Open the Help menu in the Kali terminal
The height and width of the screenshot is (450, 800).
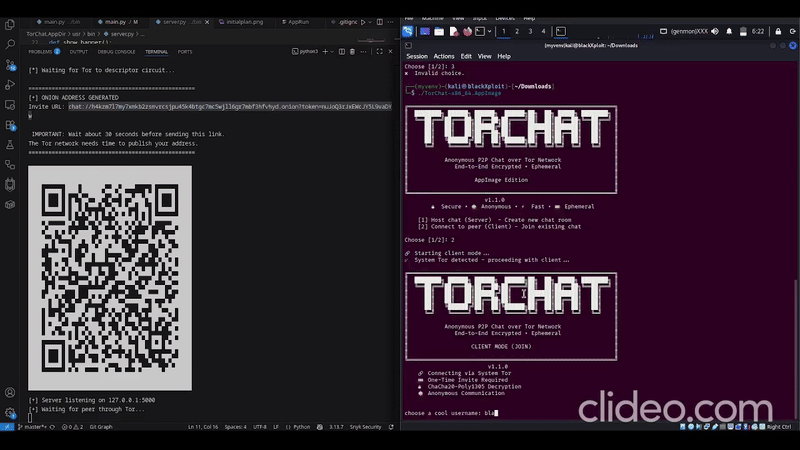coord(504,56)
